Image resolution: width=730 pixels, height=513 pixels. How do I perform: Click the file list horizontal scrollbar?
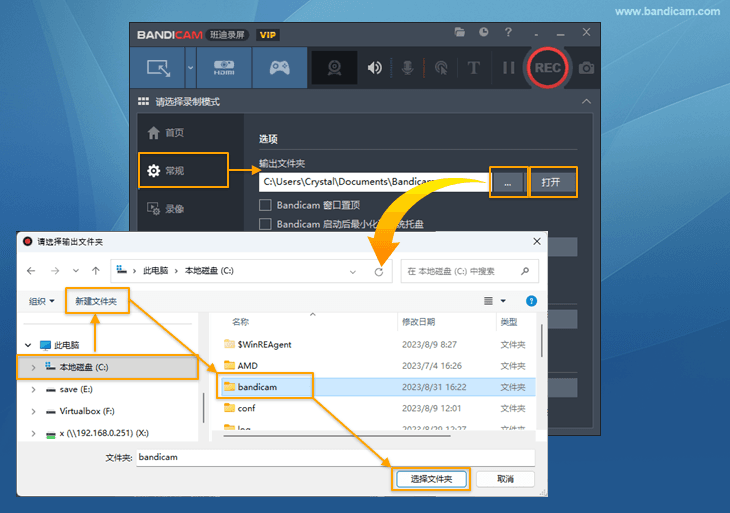pyautogui.click(x=337, y=436)
